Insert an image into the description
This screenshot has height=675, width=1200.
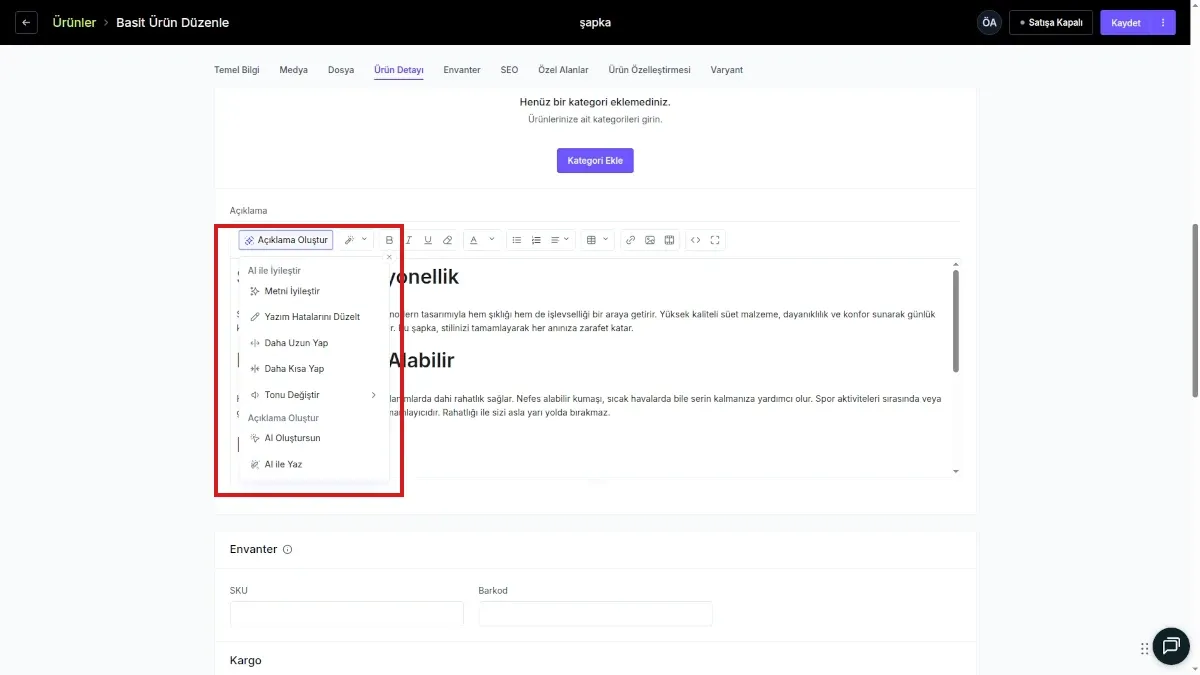(650, 240)
